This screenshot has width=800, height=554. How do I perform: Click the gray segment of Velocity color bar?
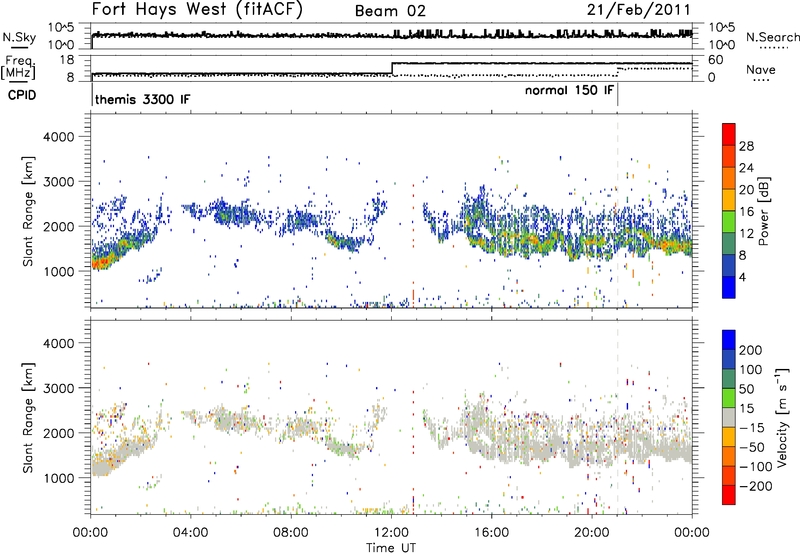pyautogui.click(x=729, y=417)
